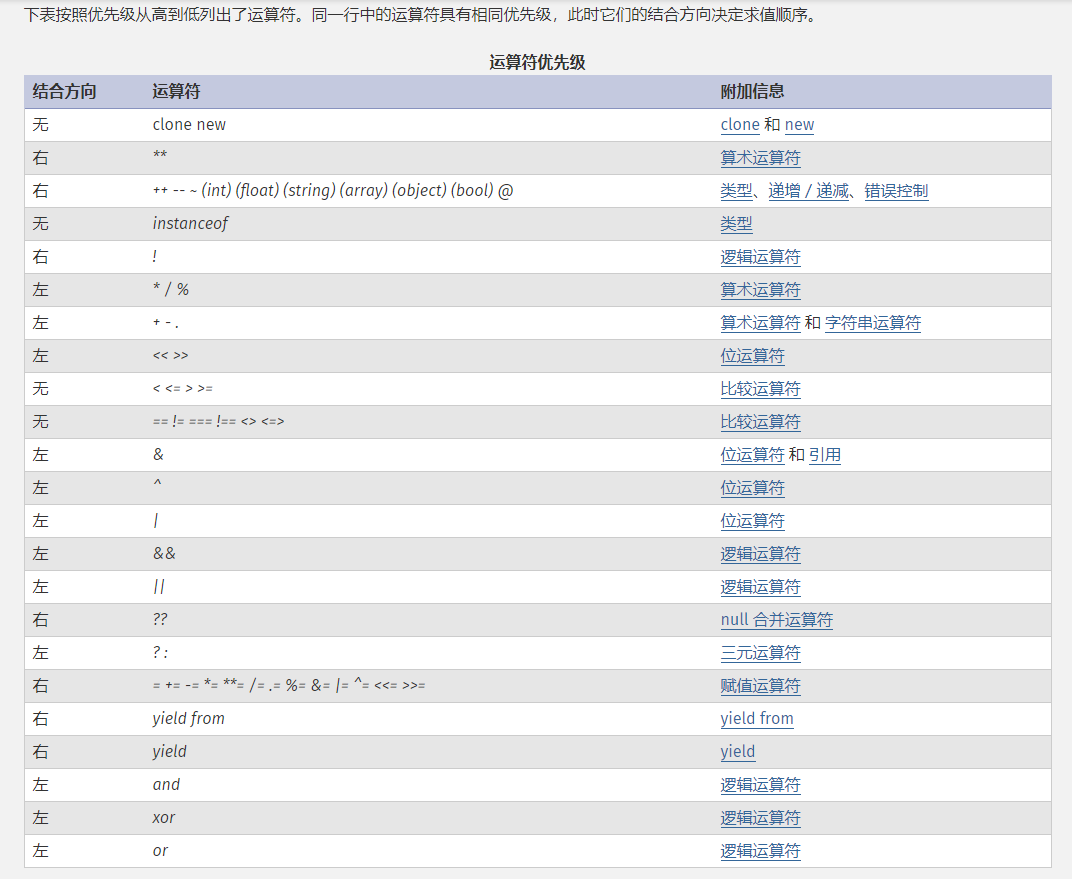
Task: Open 逻辑运算符 link in the xor row
Action: pyautogui.click(x=760, y=817)
